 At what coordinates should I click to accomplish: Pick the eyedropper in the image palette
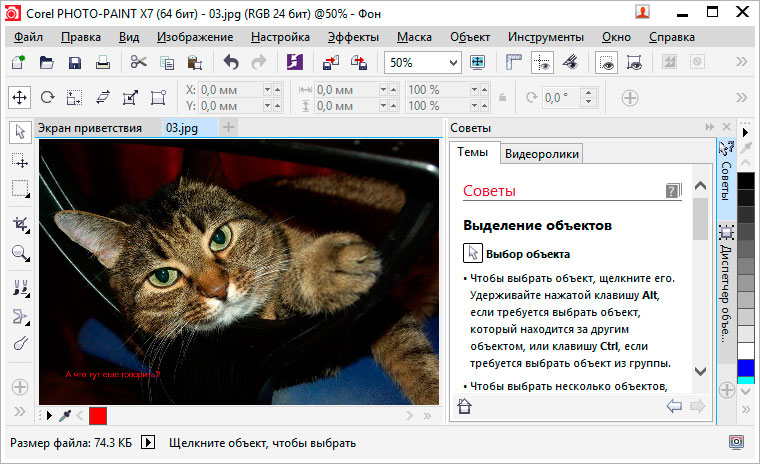tap(67, 415)
